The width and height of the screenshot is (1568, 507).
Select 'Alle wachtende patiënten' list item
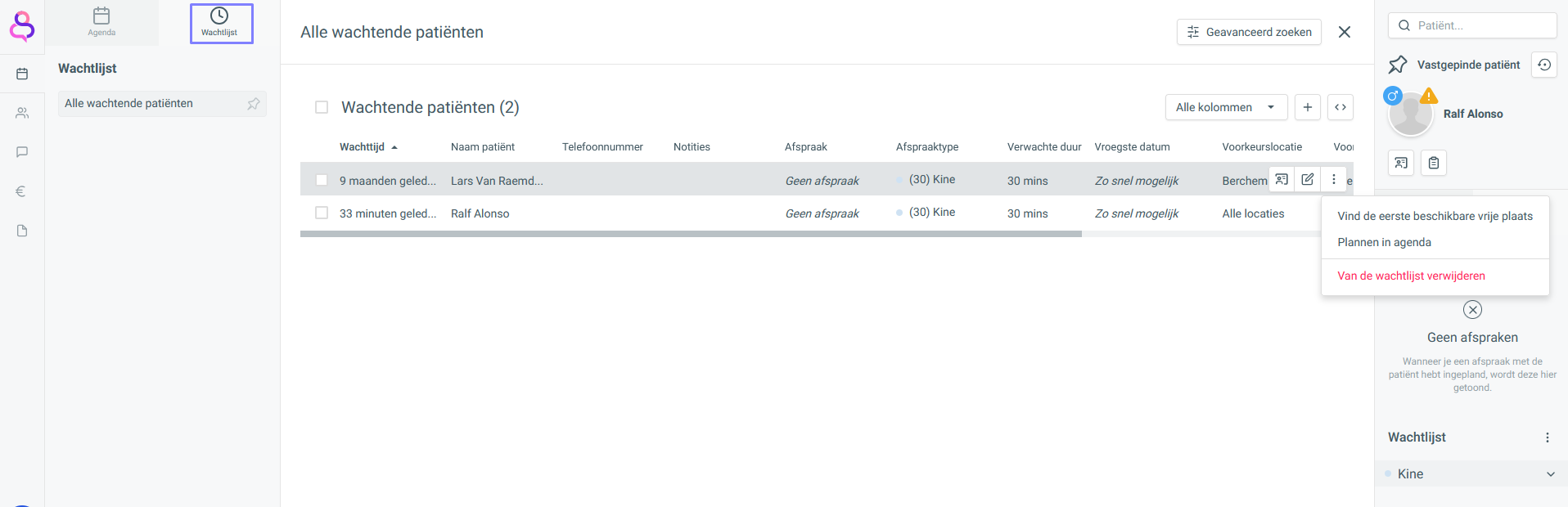(162, 104)
